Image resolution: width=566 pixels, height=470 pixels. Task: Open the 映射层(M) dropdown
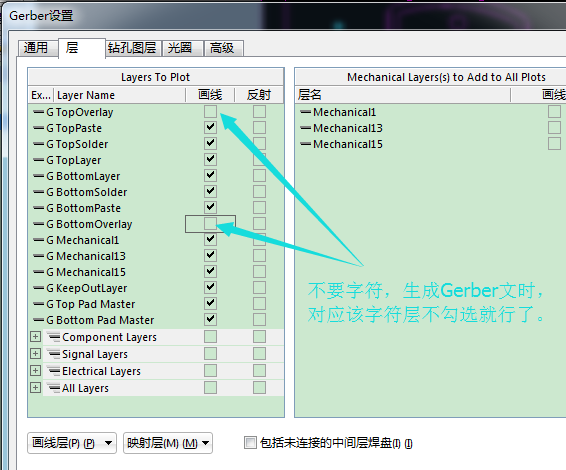168,443
